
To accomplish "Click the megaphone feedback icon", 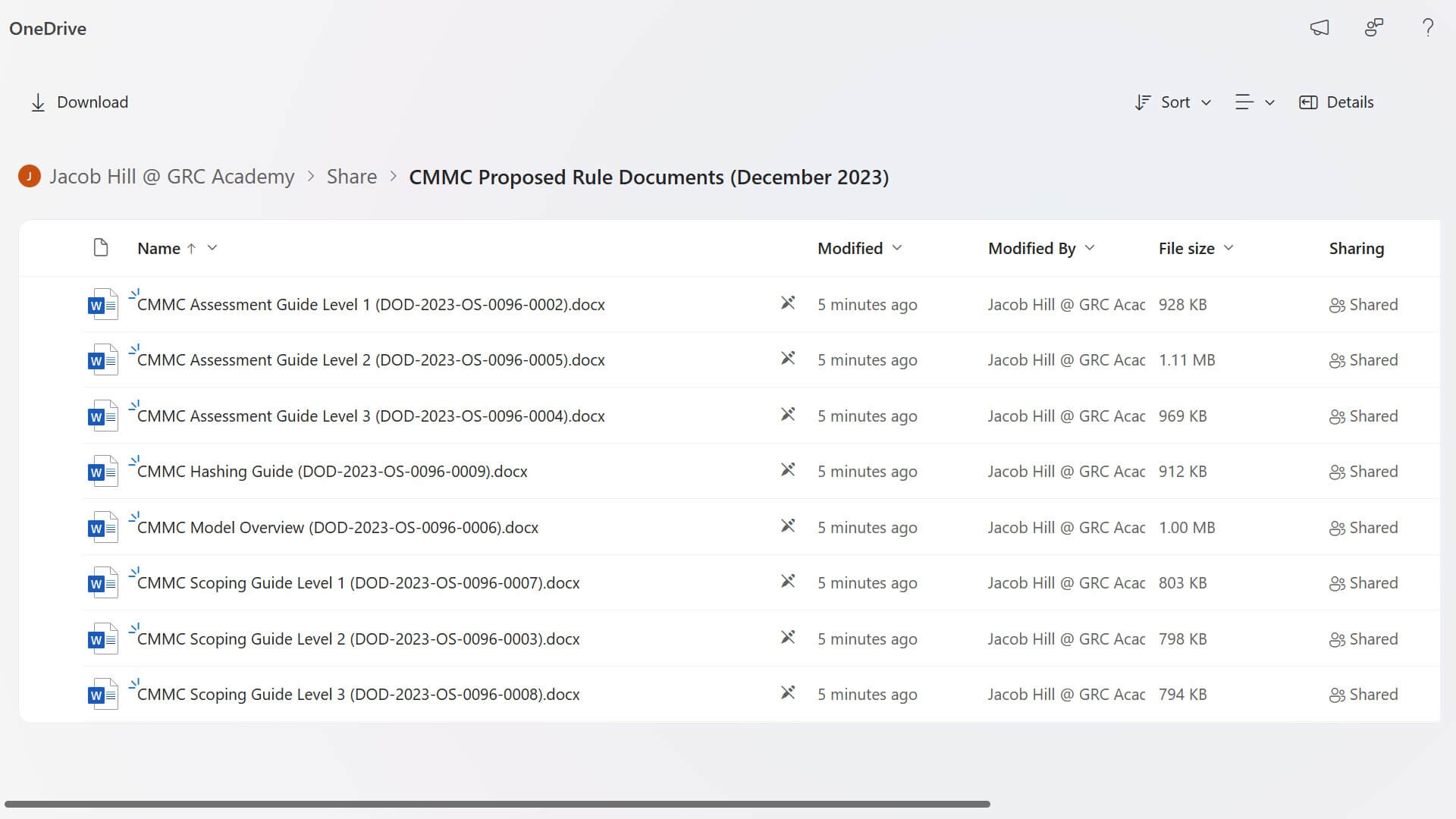I will click(x=1319, y=28).
